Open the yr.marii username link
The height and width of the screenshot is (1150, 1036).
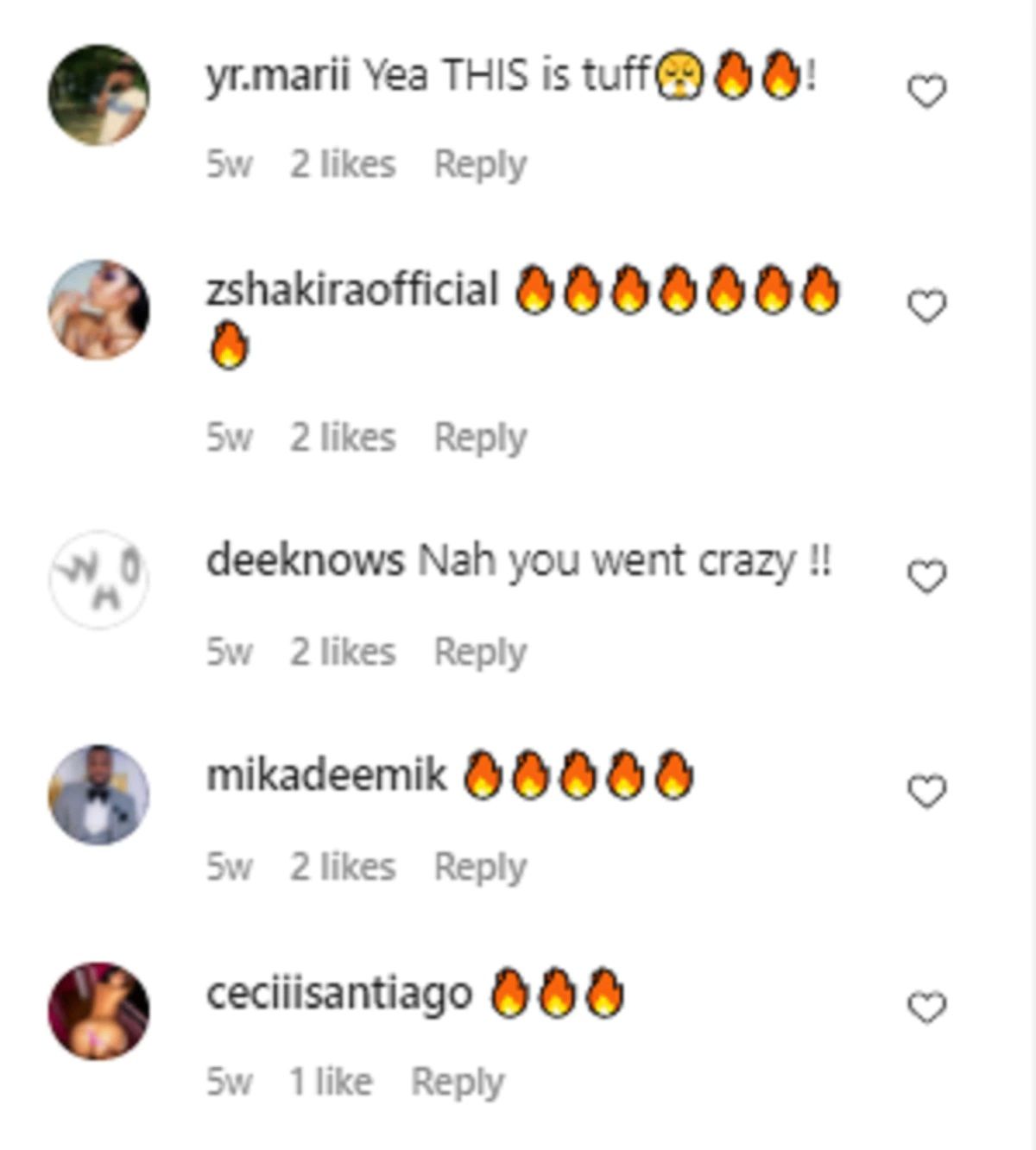click(277, 77)
